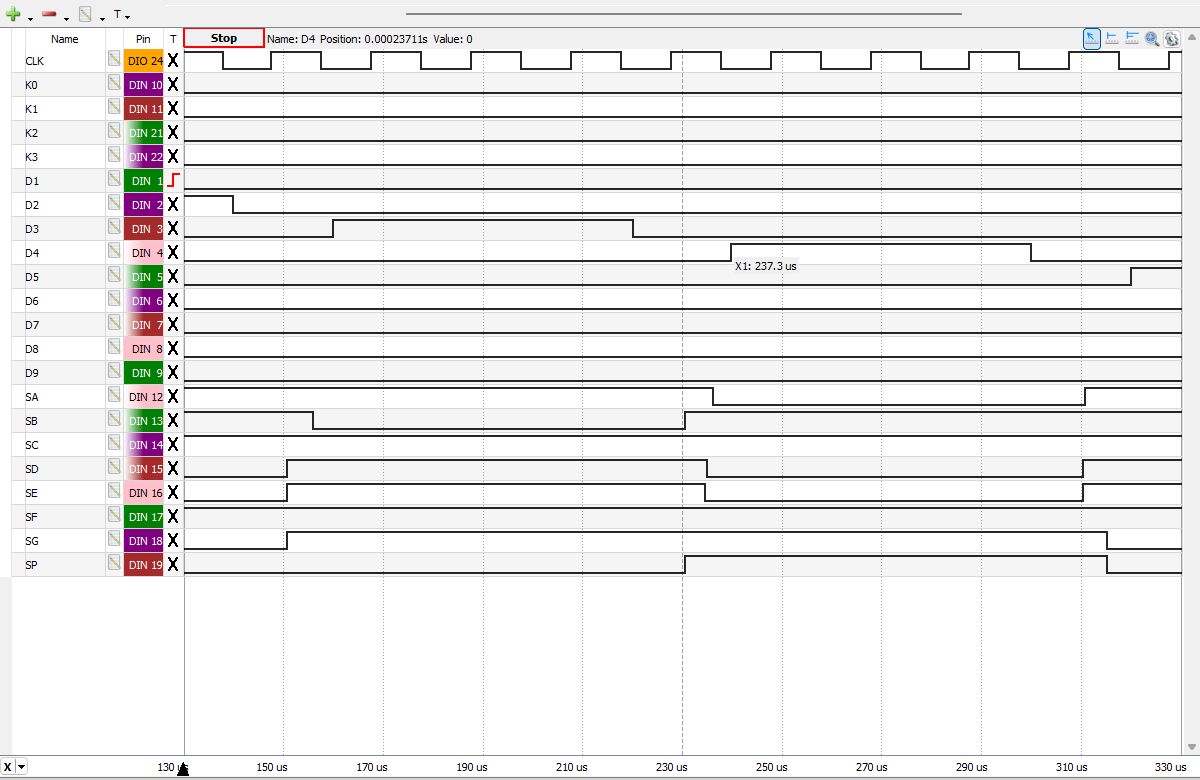This screenshot has width=1200, height=780.
Task: Click the T trigger column header
Action: [173, 39]
